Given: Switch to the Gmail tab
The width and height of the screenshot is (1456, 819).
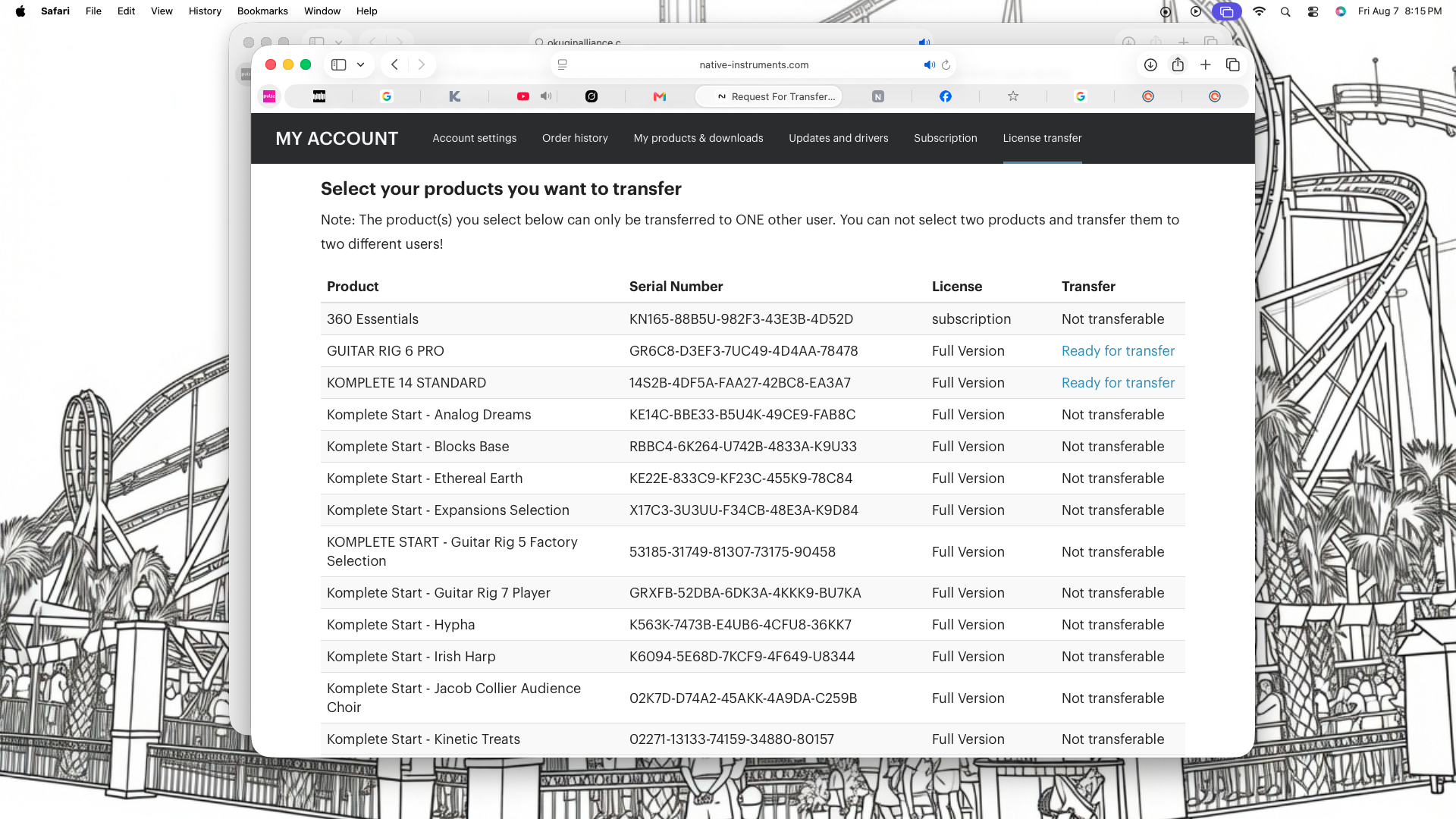Looking at the screenshot, I should coord(660,96).
